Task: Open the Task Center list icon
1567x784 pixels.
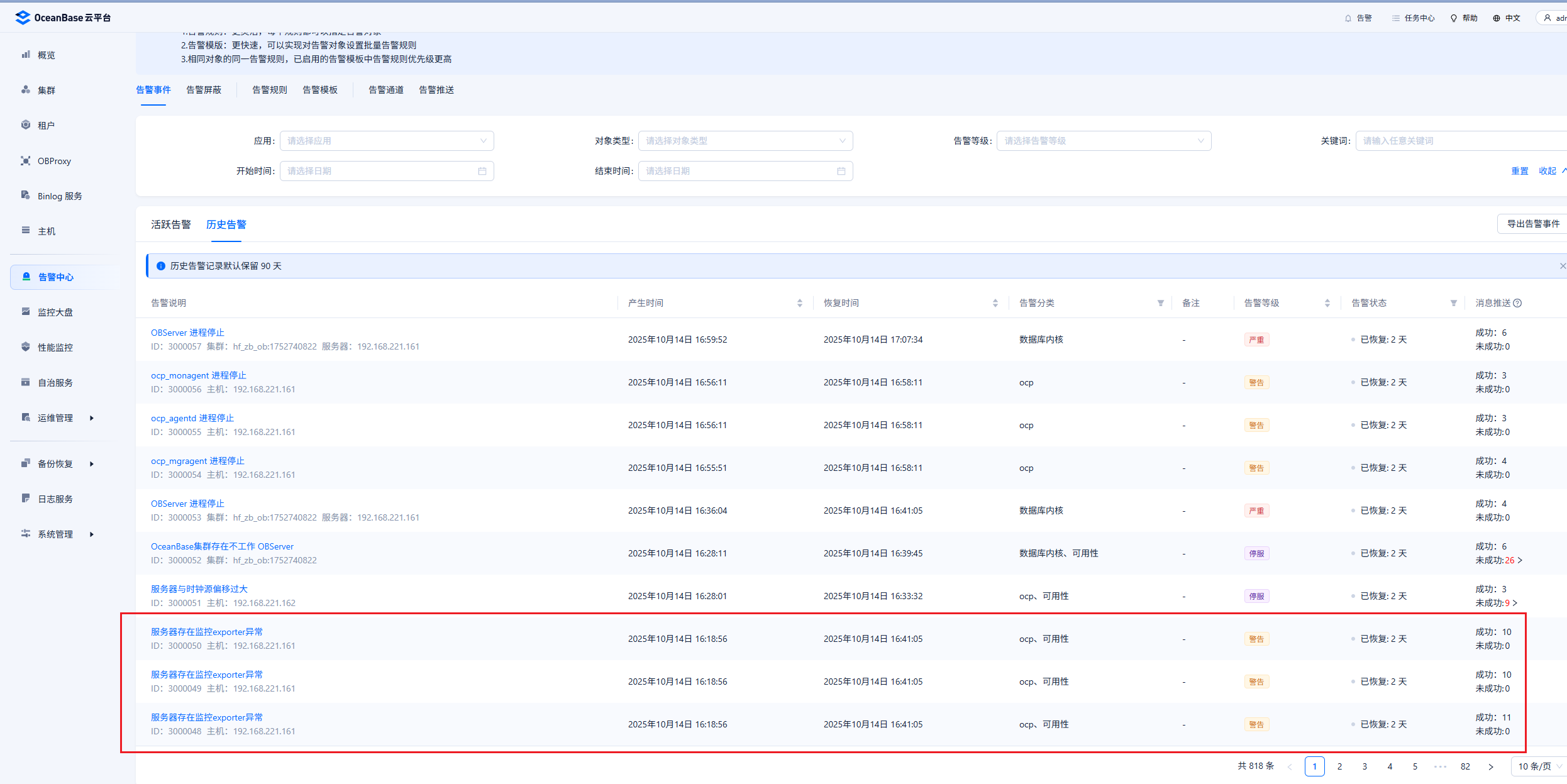Action: [x=1395, y=18]
